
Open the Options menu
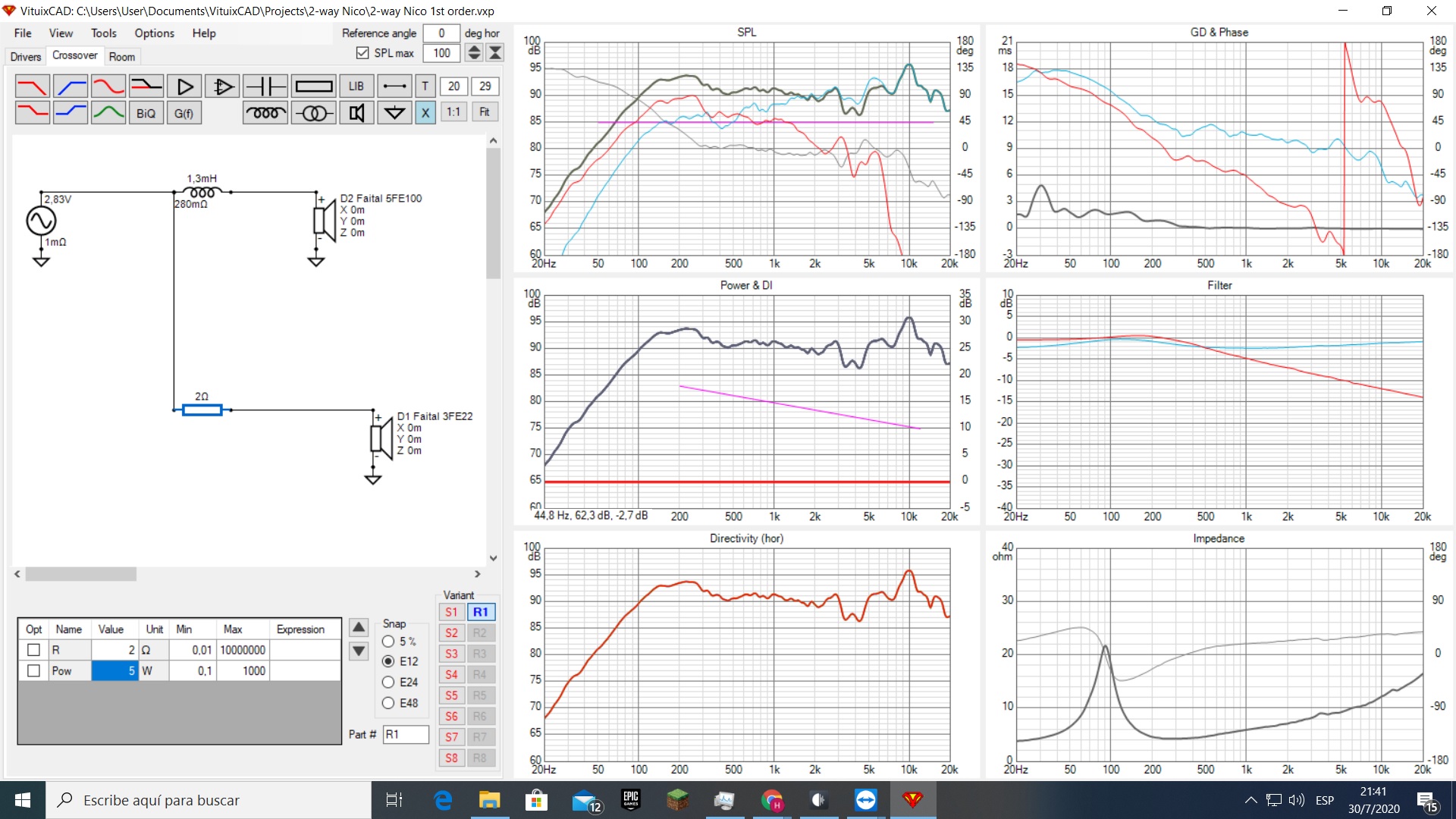(155, 33)
